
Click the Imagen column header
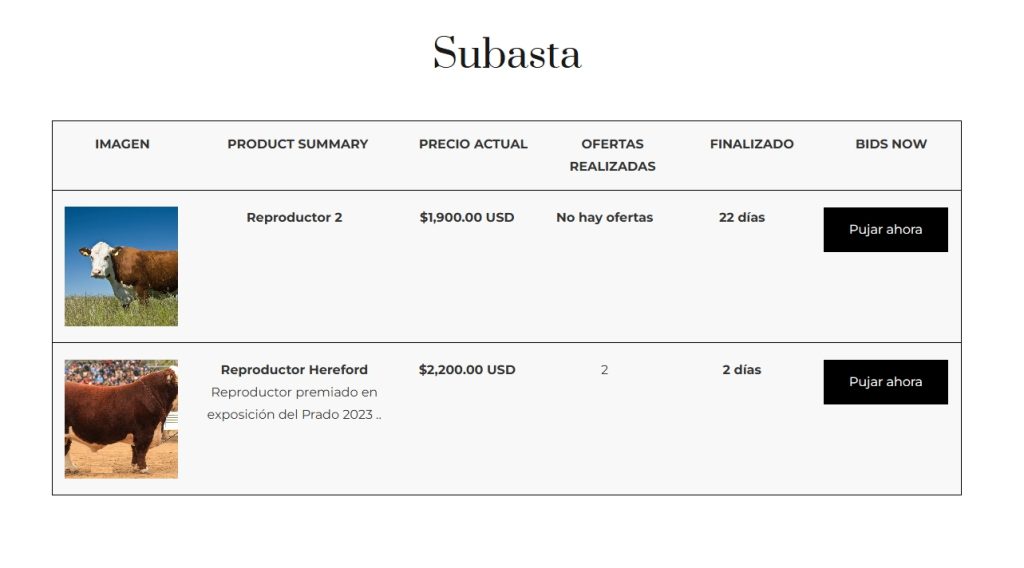(122, 144)
